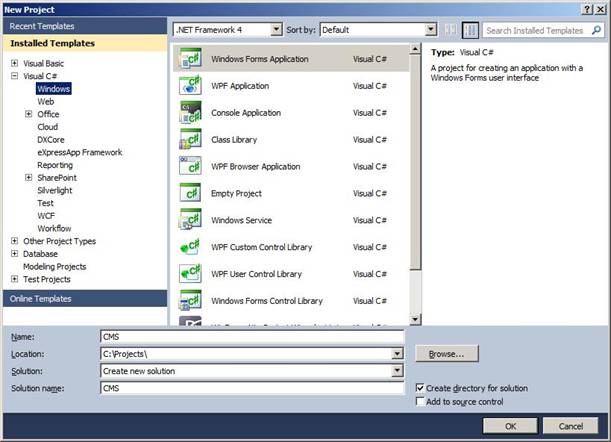Screen dimensions: 611x442
Task: Expand the SharePoint node
Action: (28, 177)
